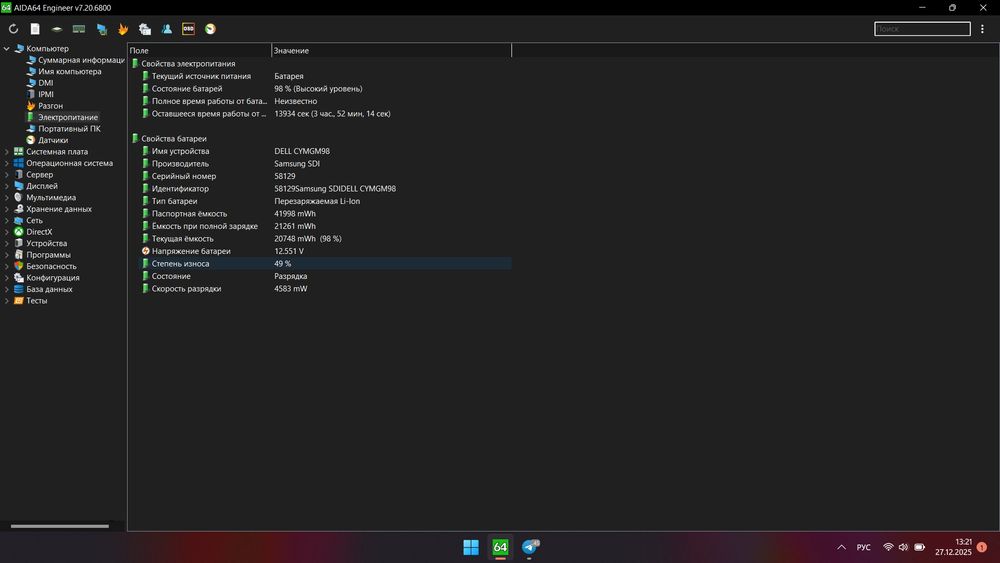Open the Report toolbar icon
1000x563 pixels.
pos(35,29)
